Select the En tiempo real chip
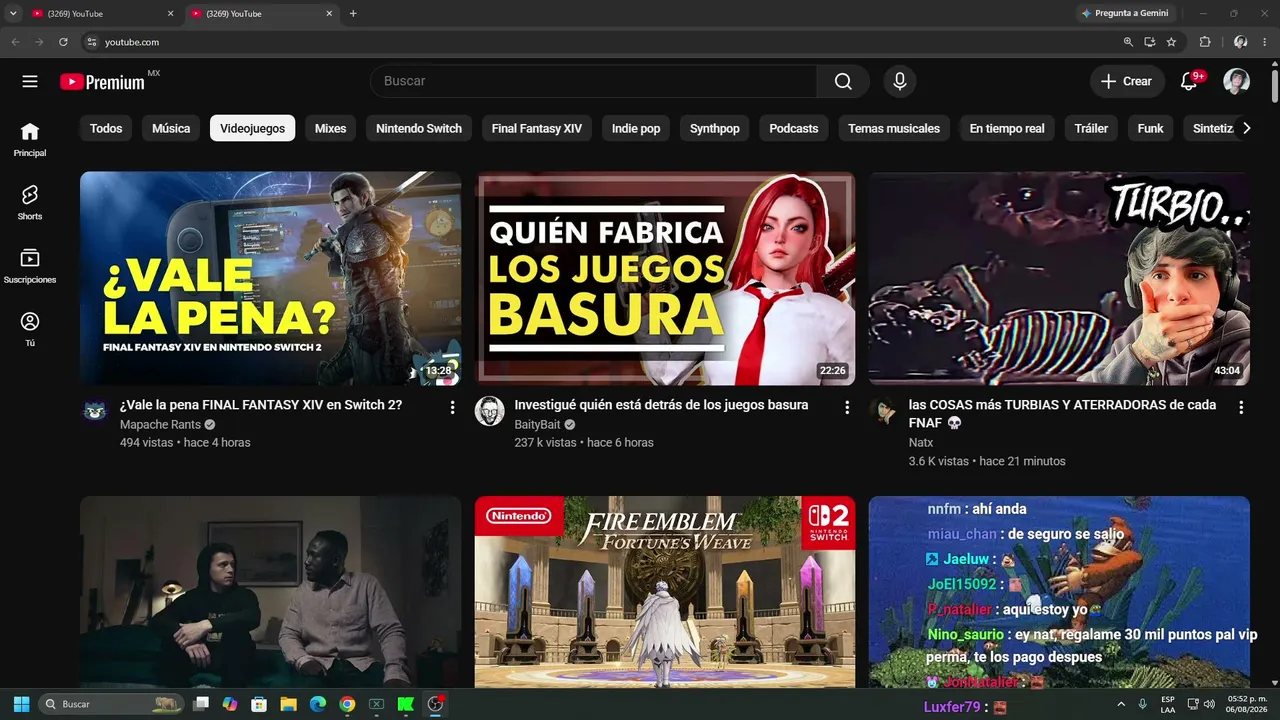The height and width of the screenshot is (720, 1280). (x=1007, y=128)
